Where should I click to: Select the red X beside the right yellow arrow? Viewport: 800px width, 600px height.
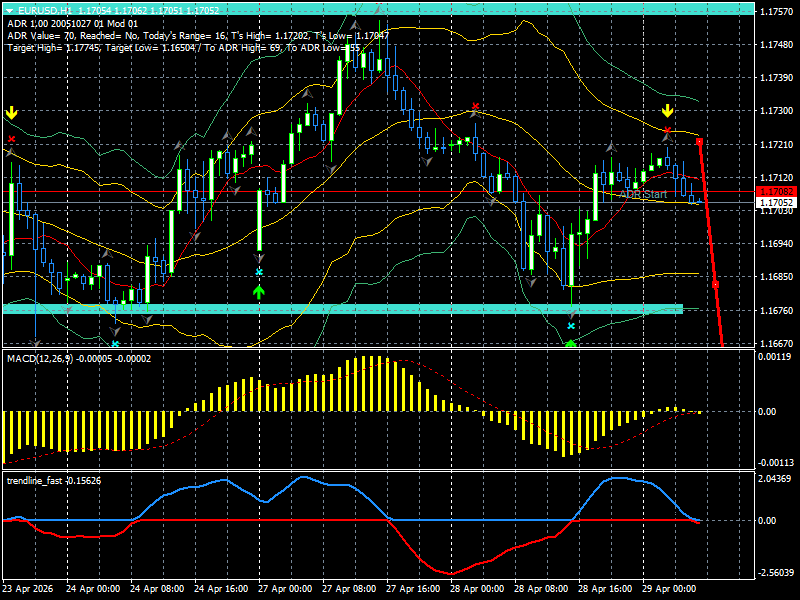point(668,130)
